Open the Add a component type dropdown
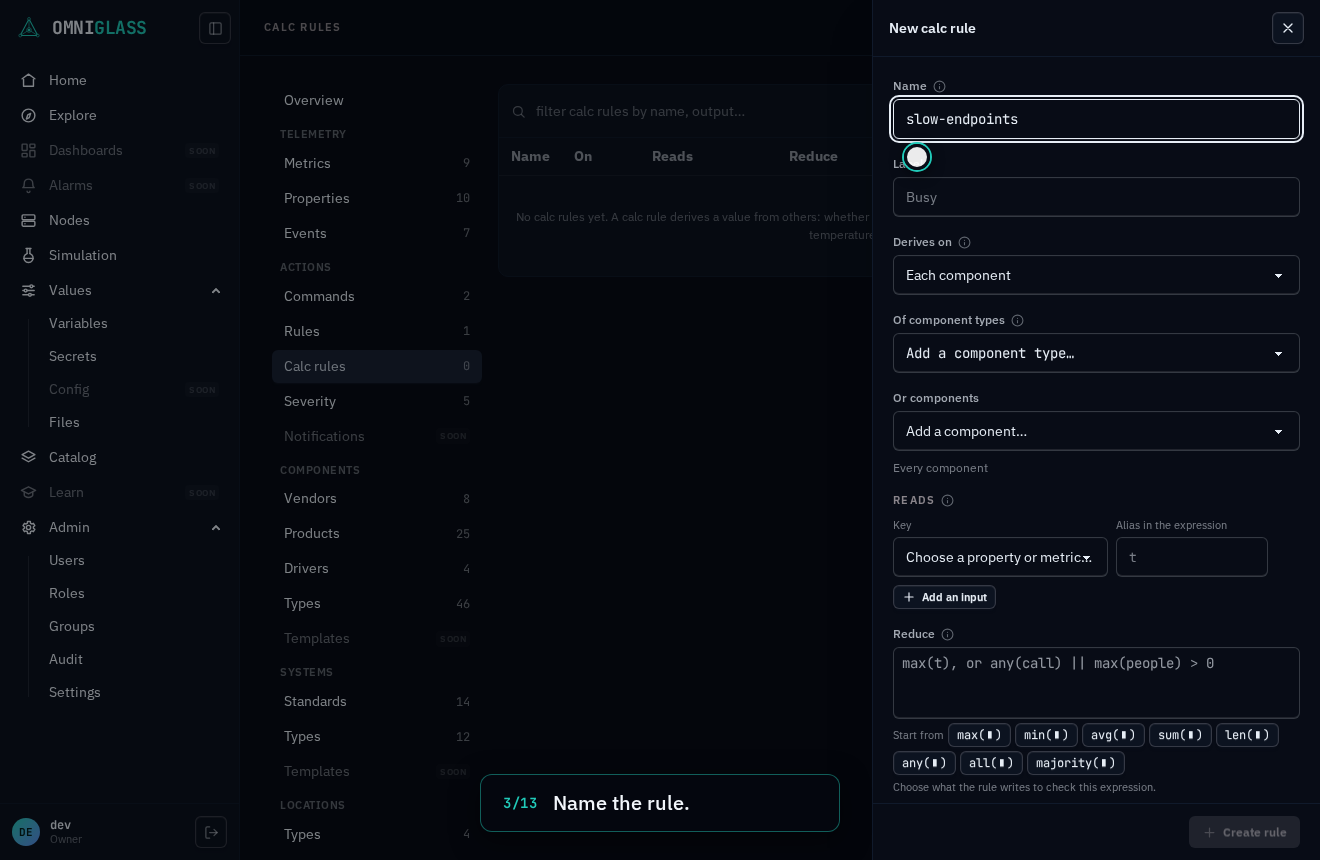The height and width of the screenshot is (860, 1320). pyautogui.click(x=1096, y=353)
